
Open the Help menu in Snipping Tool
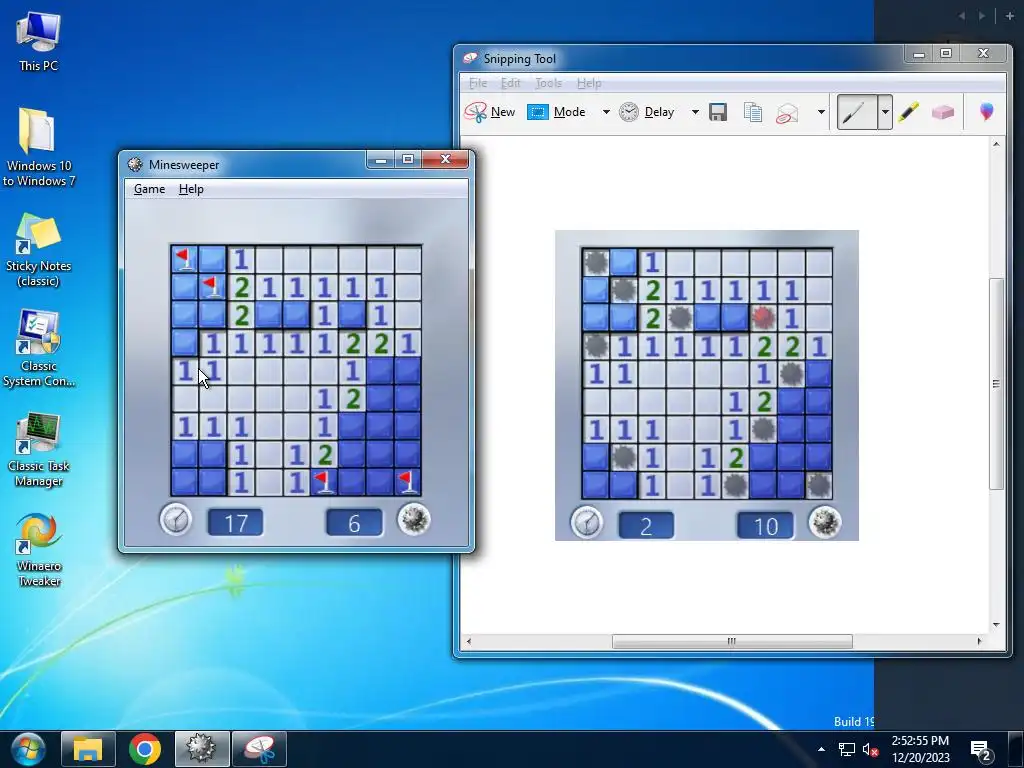[x=589, y=83]
